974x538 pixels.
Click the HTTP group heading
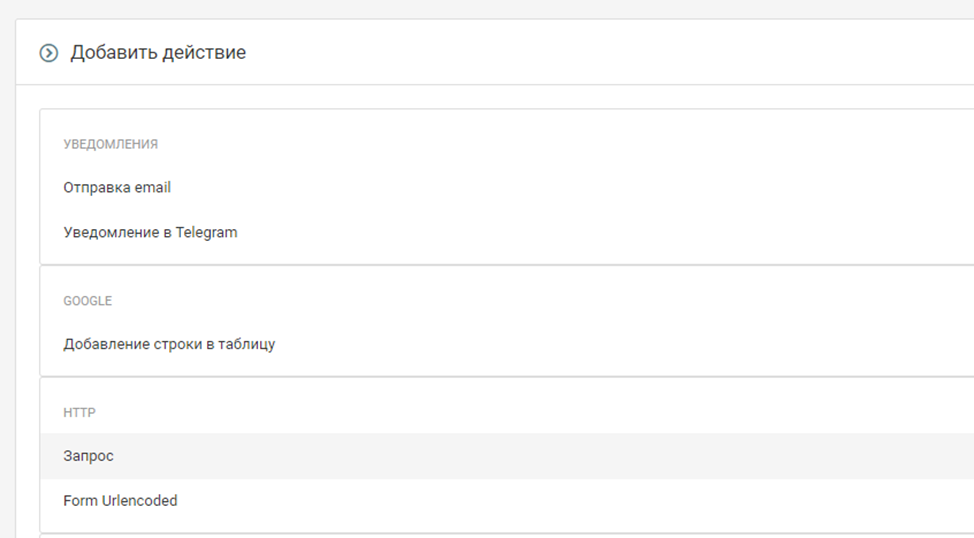[x=79, y=412]
